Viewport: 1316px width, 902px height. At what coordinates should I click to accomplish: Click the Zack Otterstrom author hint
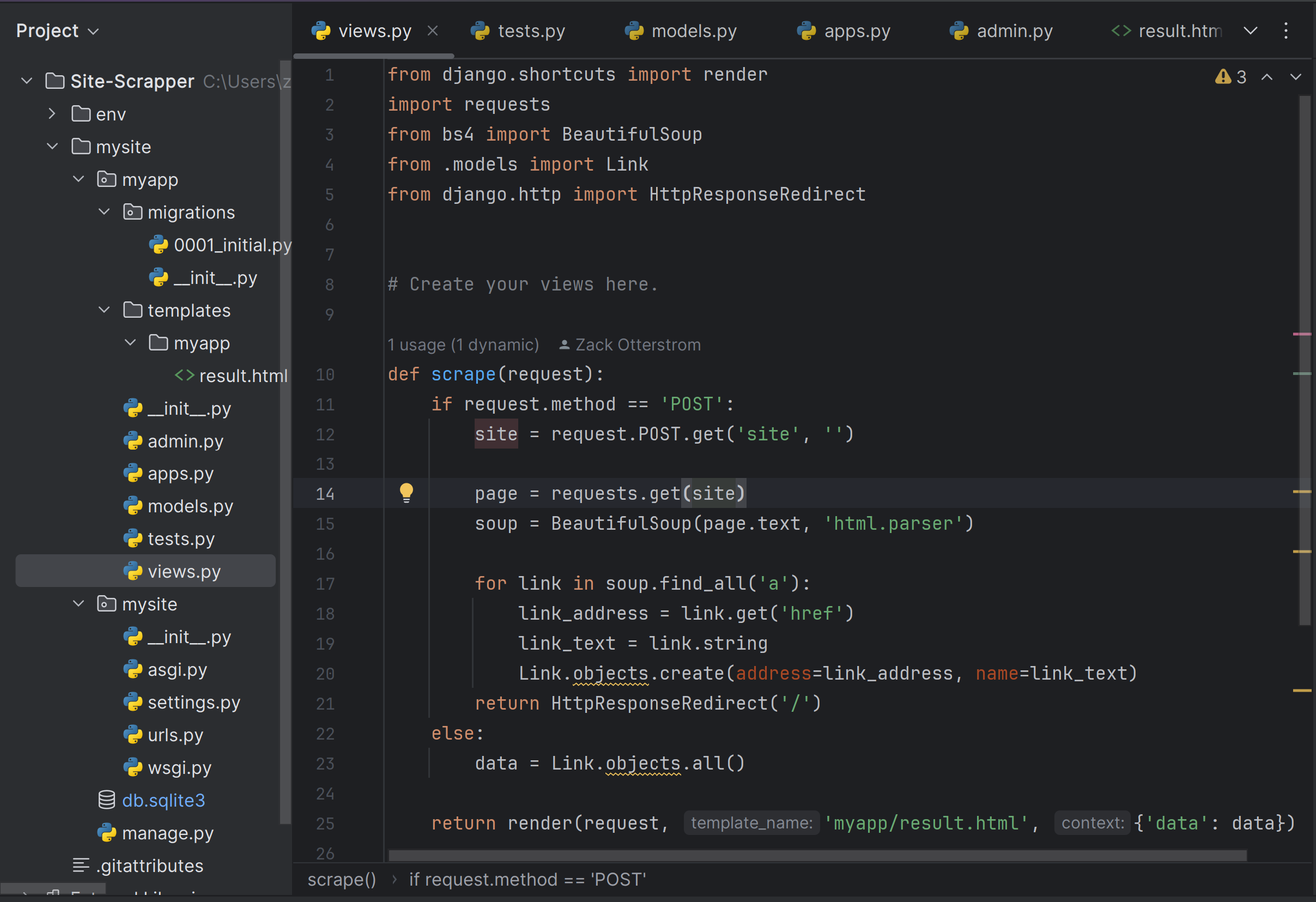coord(630,344)
